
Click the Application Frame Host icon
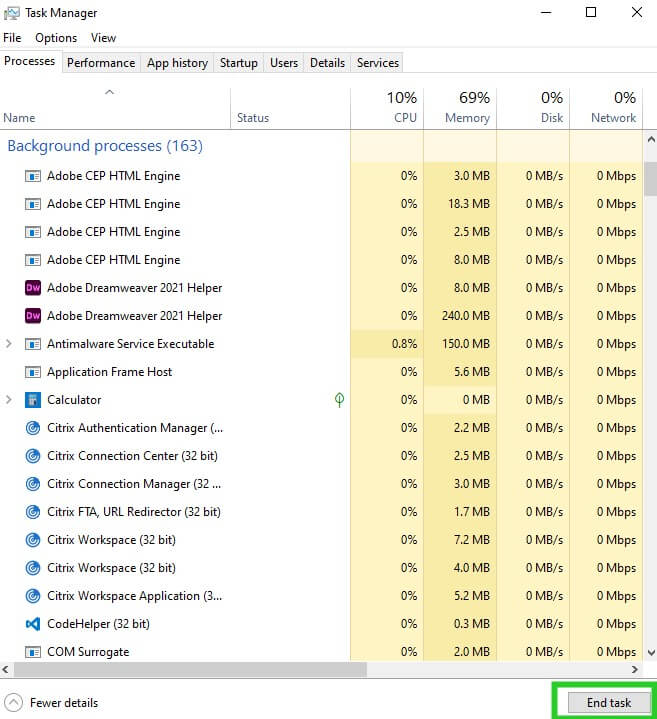click(x=32, y=372)
